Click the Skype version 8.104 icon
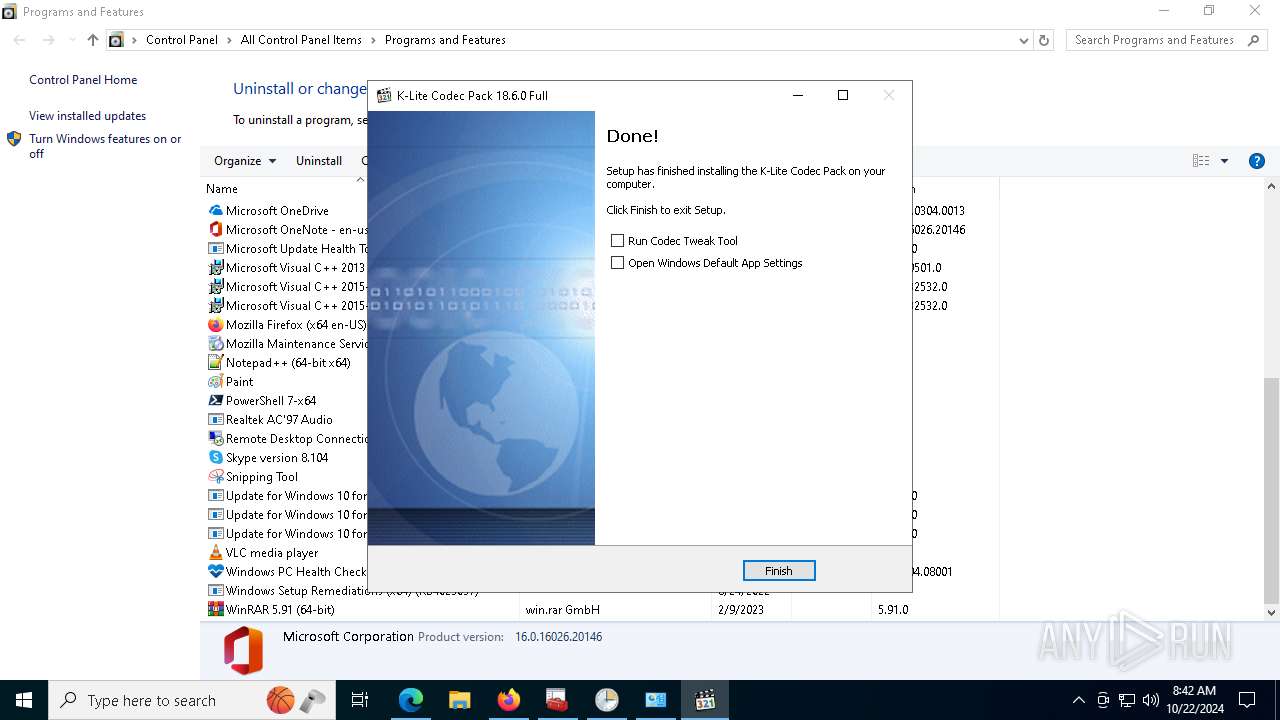Viewport: 1280px width, 720px height. click(215, 458)
